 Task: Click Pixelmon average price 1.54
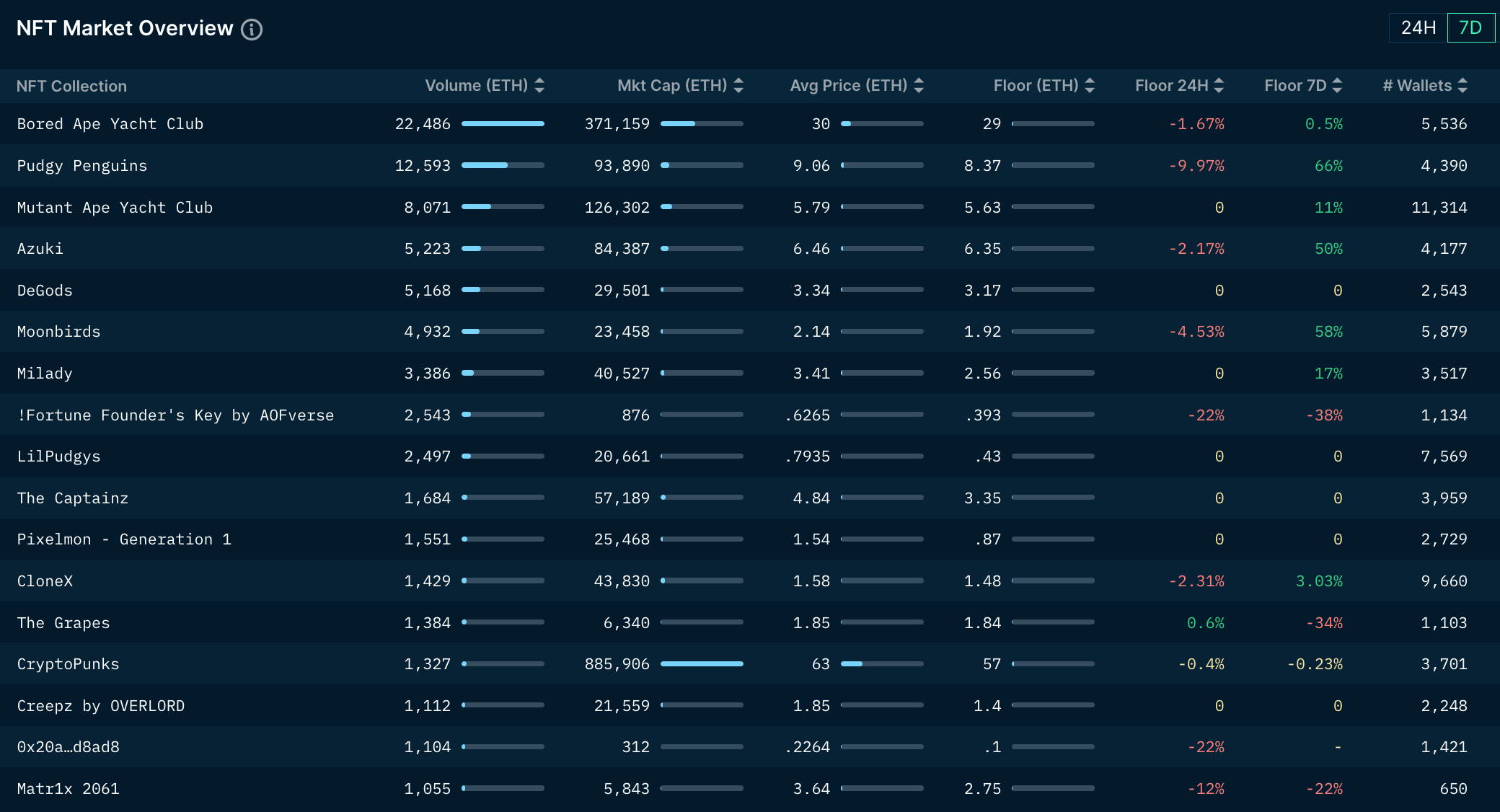pos(811,539)
